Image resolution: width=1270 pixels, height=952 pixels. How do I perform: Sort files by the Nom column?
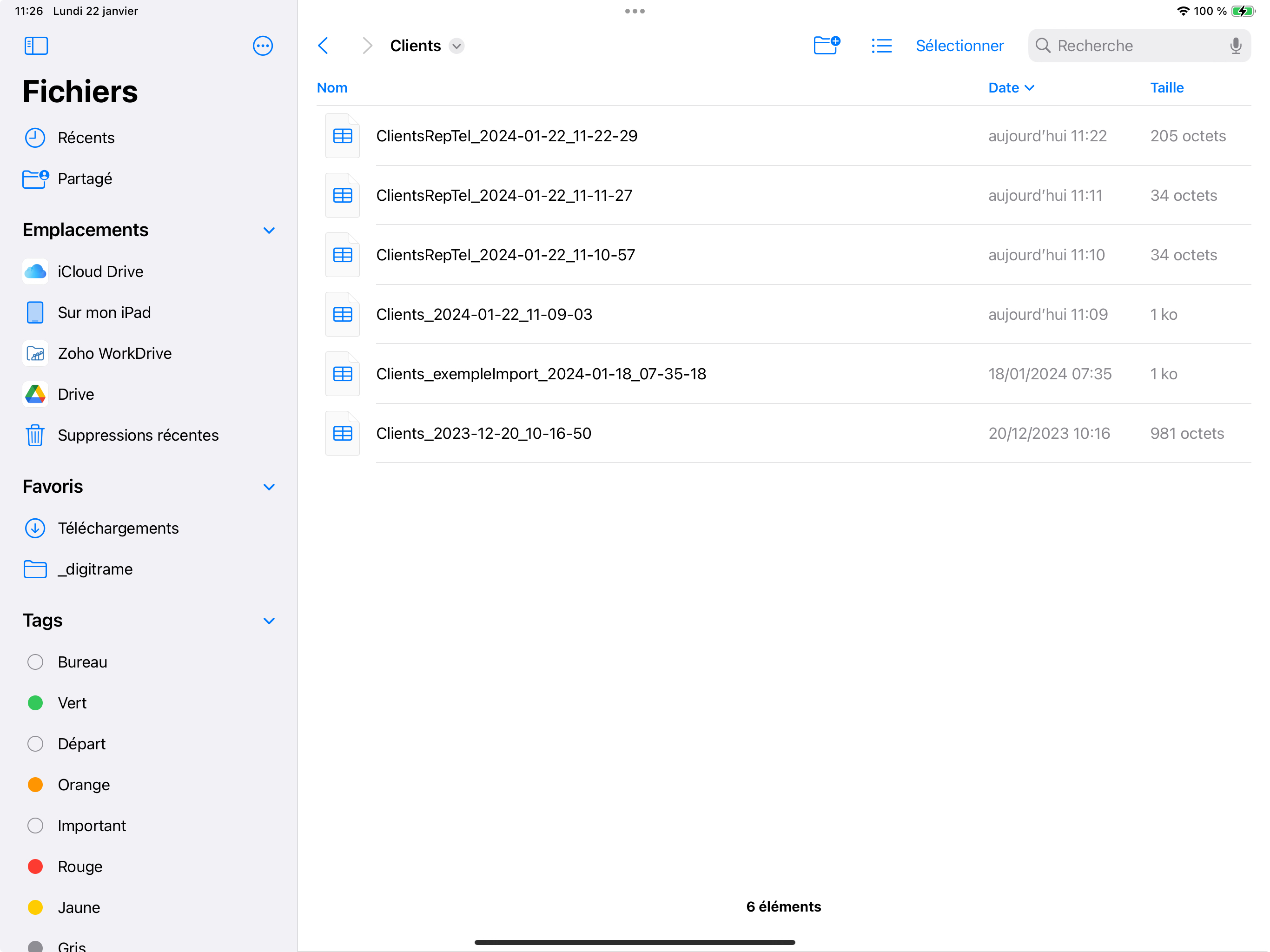coord(332,88)
